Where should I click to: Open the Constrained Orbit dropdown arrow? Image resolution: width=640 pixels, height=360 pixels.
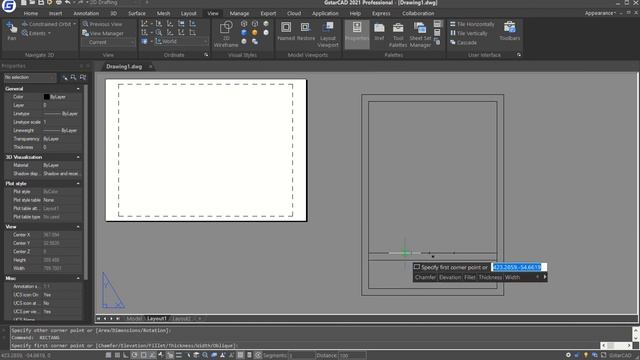tap(74, 24)
